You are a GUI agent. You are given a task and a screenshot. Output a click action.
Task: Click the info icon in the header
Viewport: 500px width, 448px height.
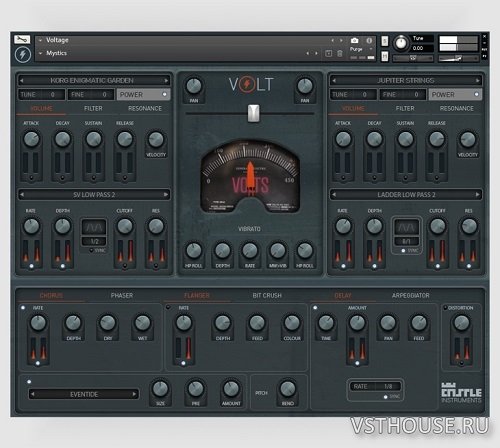[x=369, y=41]
